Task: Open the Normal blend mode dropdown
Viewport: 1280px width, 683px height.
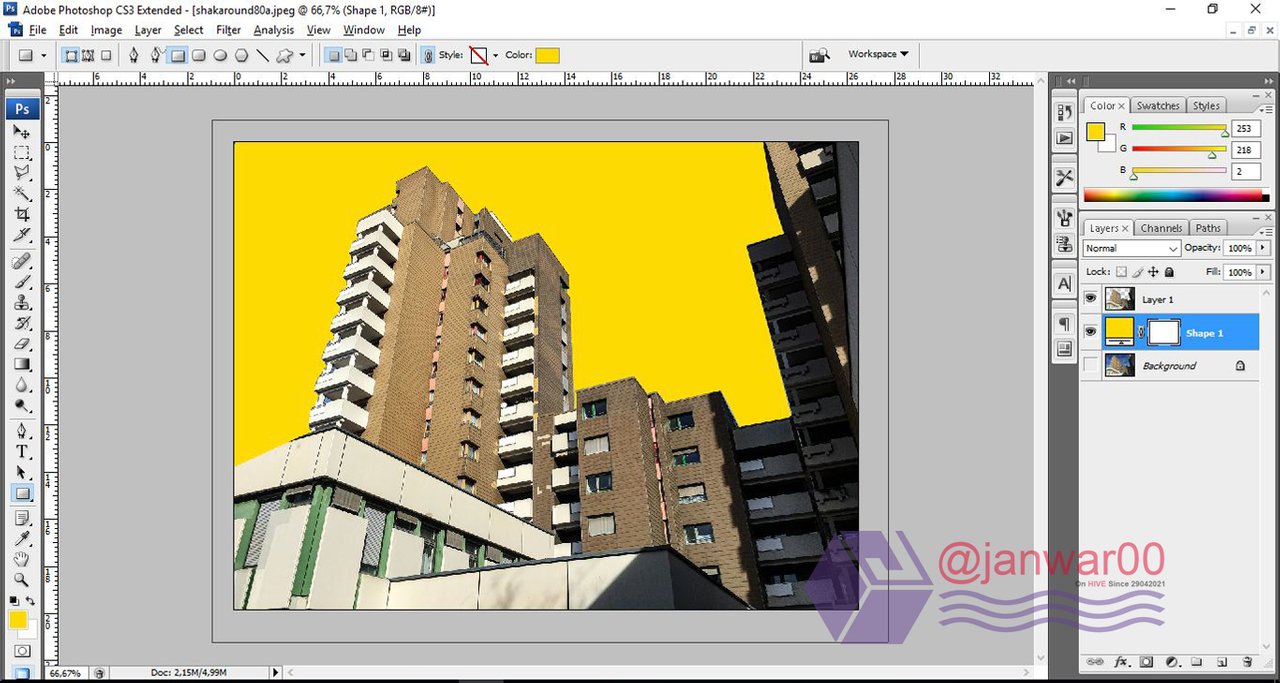Action: coord(1131,248)
